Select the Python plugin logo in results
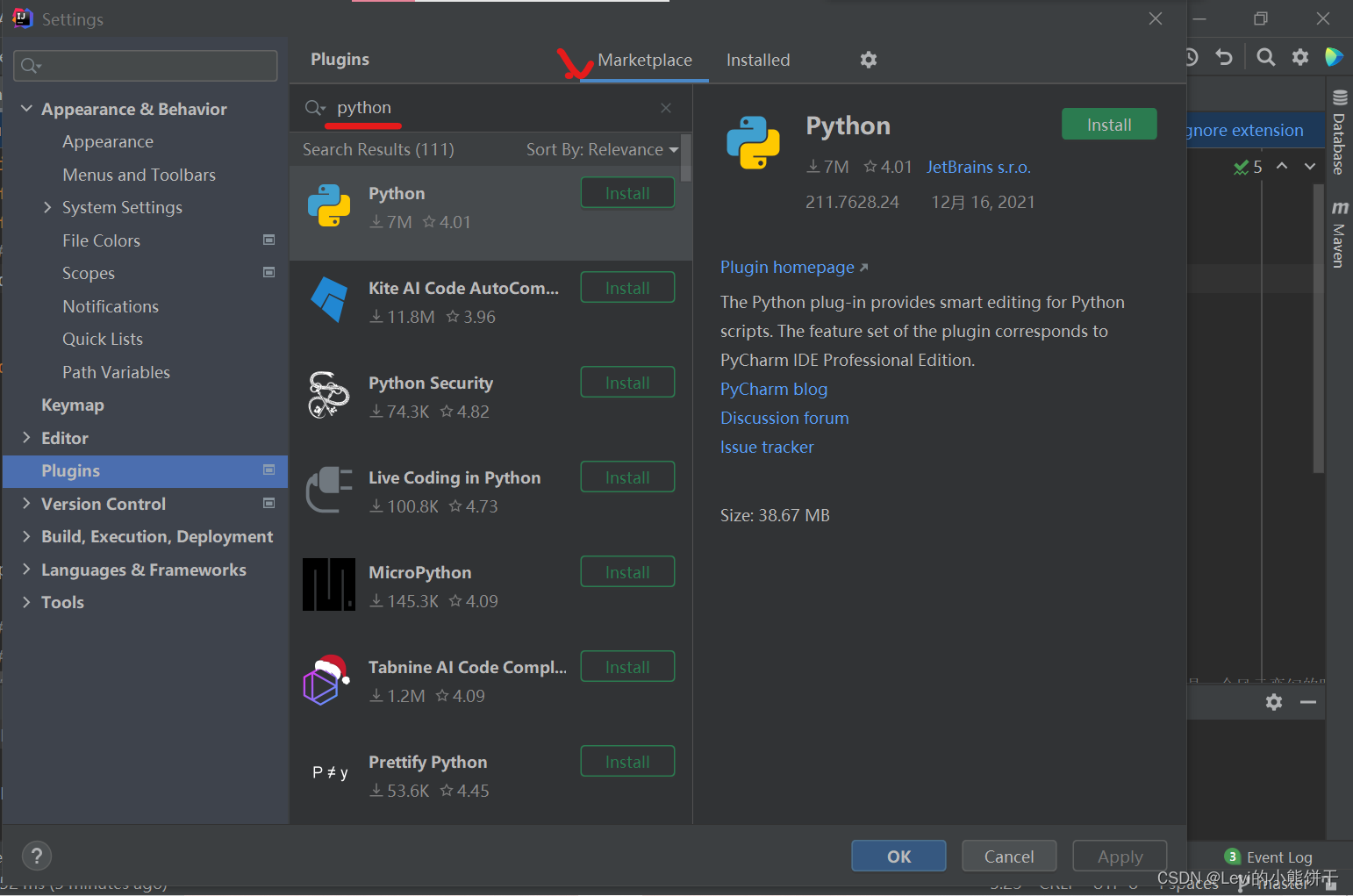Screen dimensions: 1353x896 coord(329,205)
